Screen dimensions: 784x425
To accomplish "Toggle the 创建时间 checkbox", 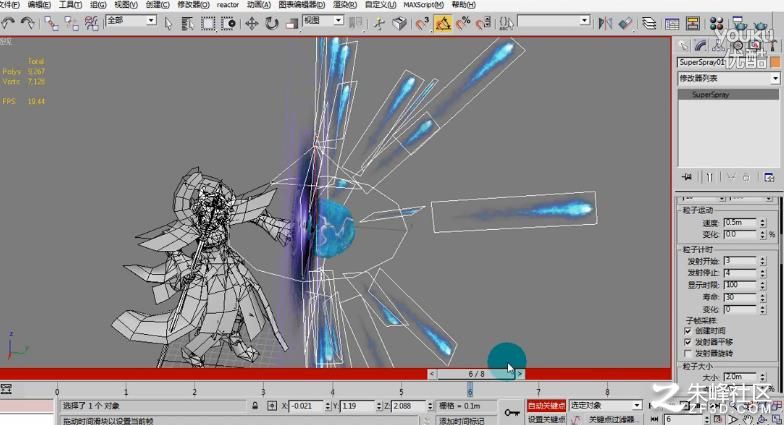I will click(x=688, y=331).
